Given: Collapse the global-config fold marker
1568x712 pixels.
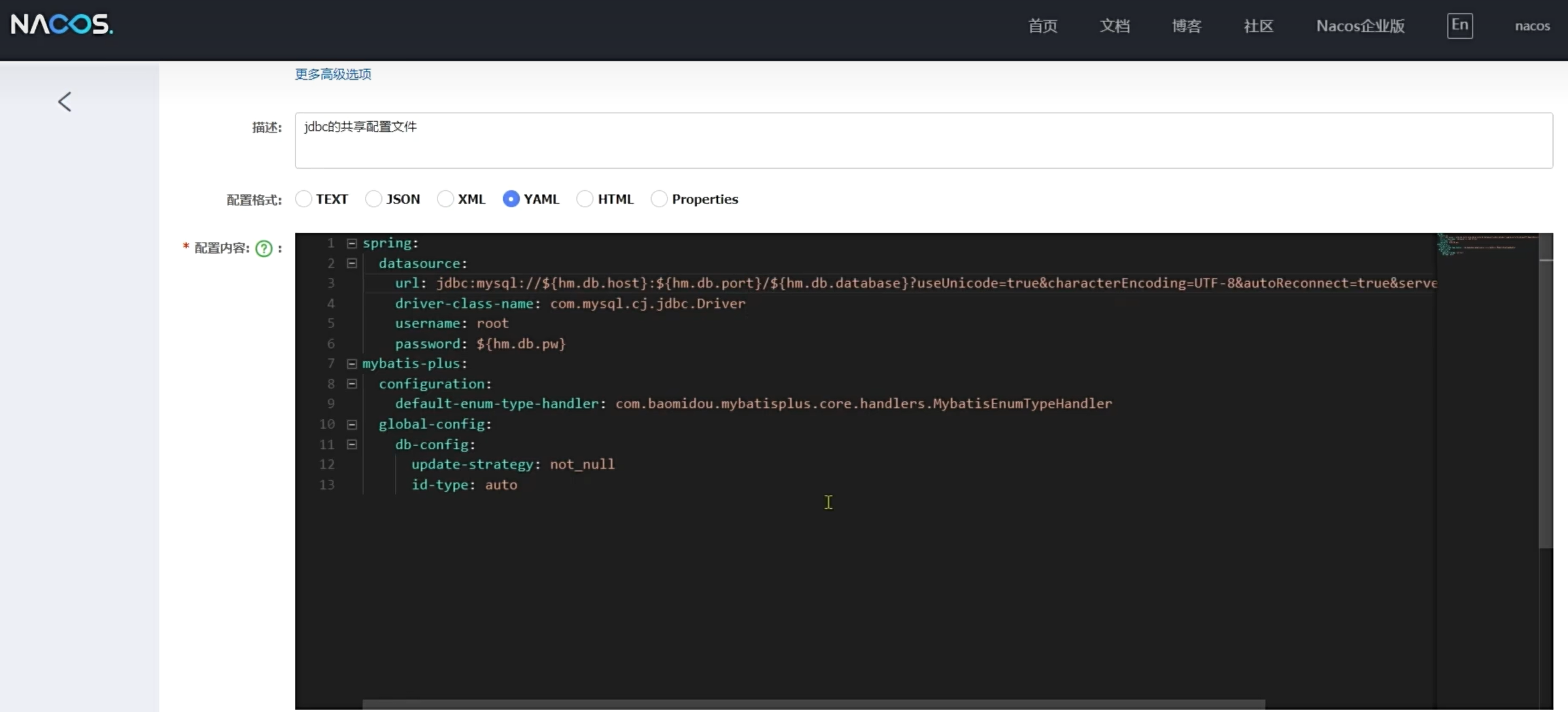Looking at the screenshot, I should pos(352,424).
